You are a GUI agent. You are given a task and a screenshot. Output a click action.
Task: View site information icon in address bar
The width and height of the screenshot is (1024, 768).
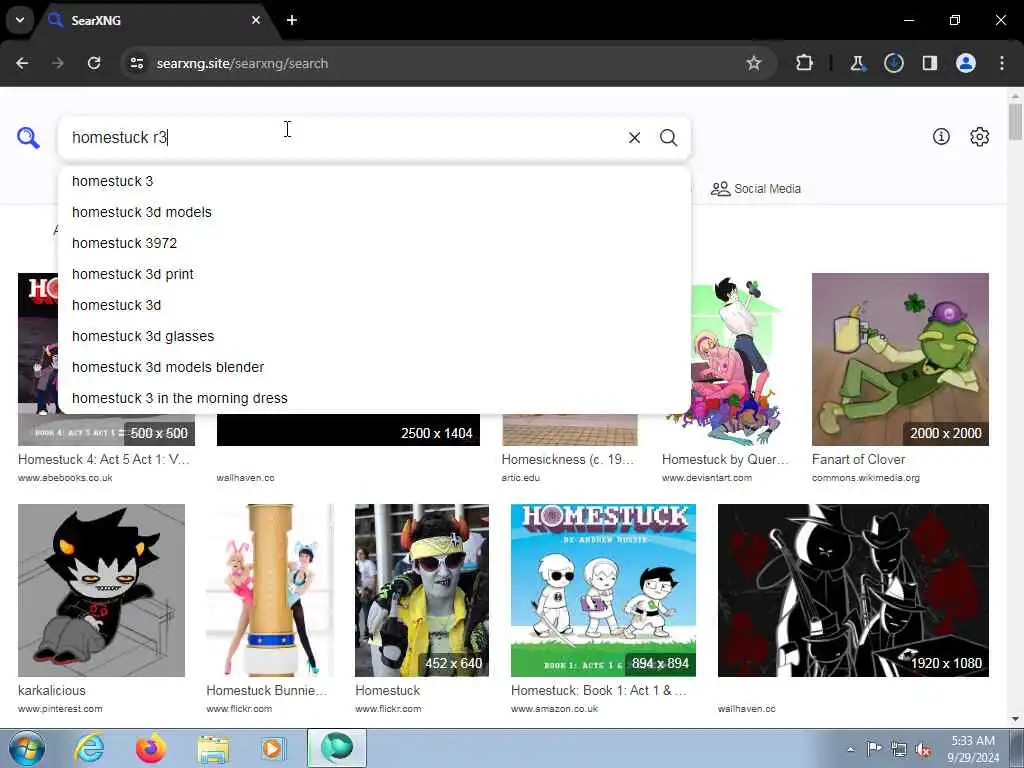click(x=136, y=63)
